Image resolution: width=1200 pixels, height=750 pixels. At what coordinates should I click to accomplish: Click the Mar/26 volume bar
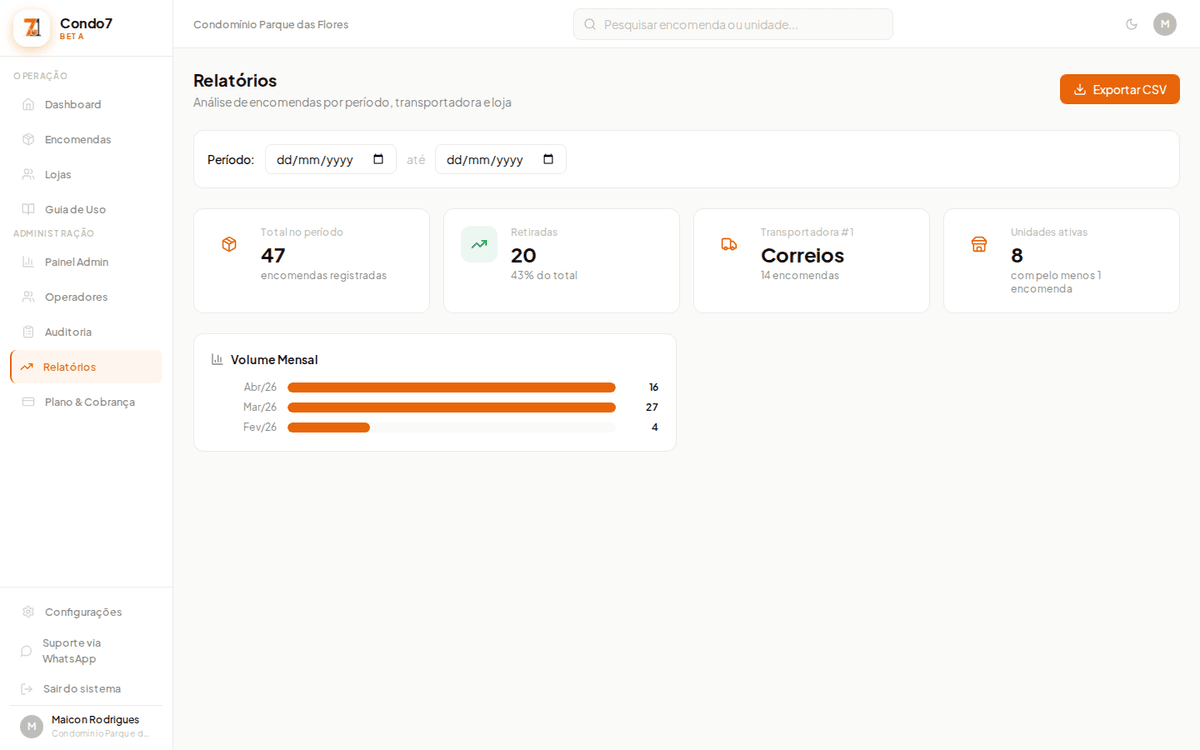click(x=451, y=407)
